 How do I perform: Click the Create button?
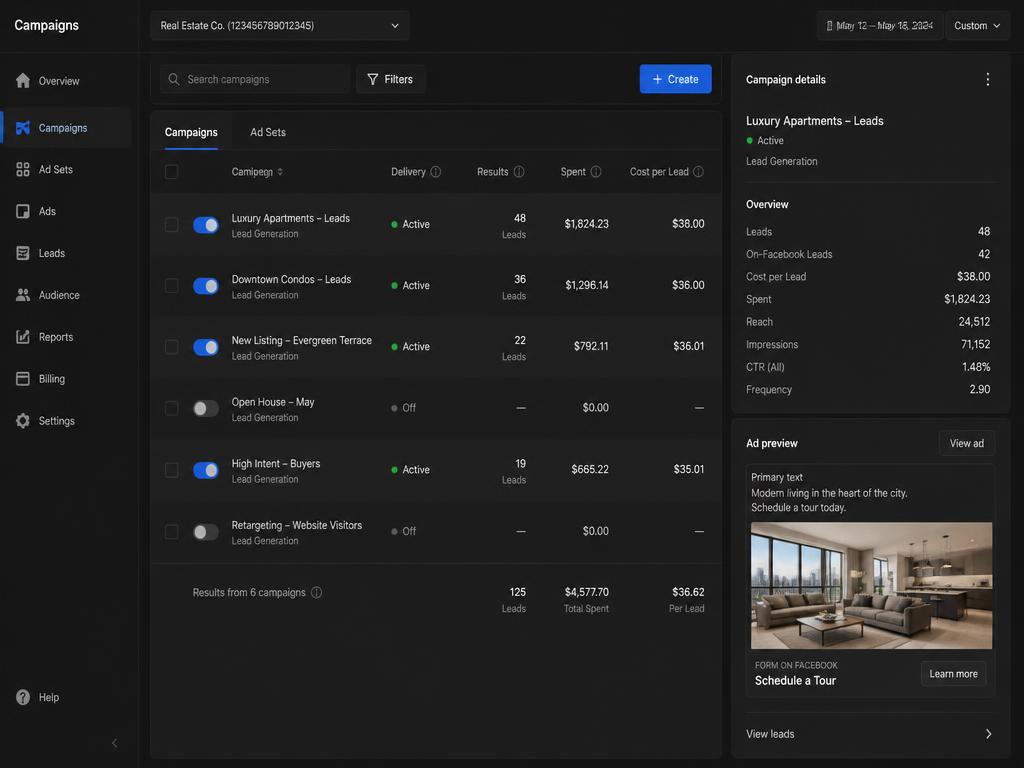pyautogui.click(x=675, y=79)
